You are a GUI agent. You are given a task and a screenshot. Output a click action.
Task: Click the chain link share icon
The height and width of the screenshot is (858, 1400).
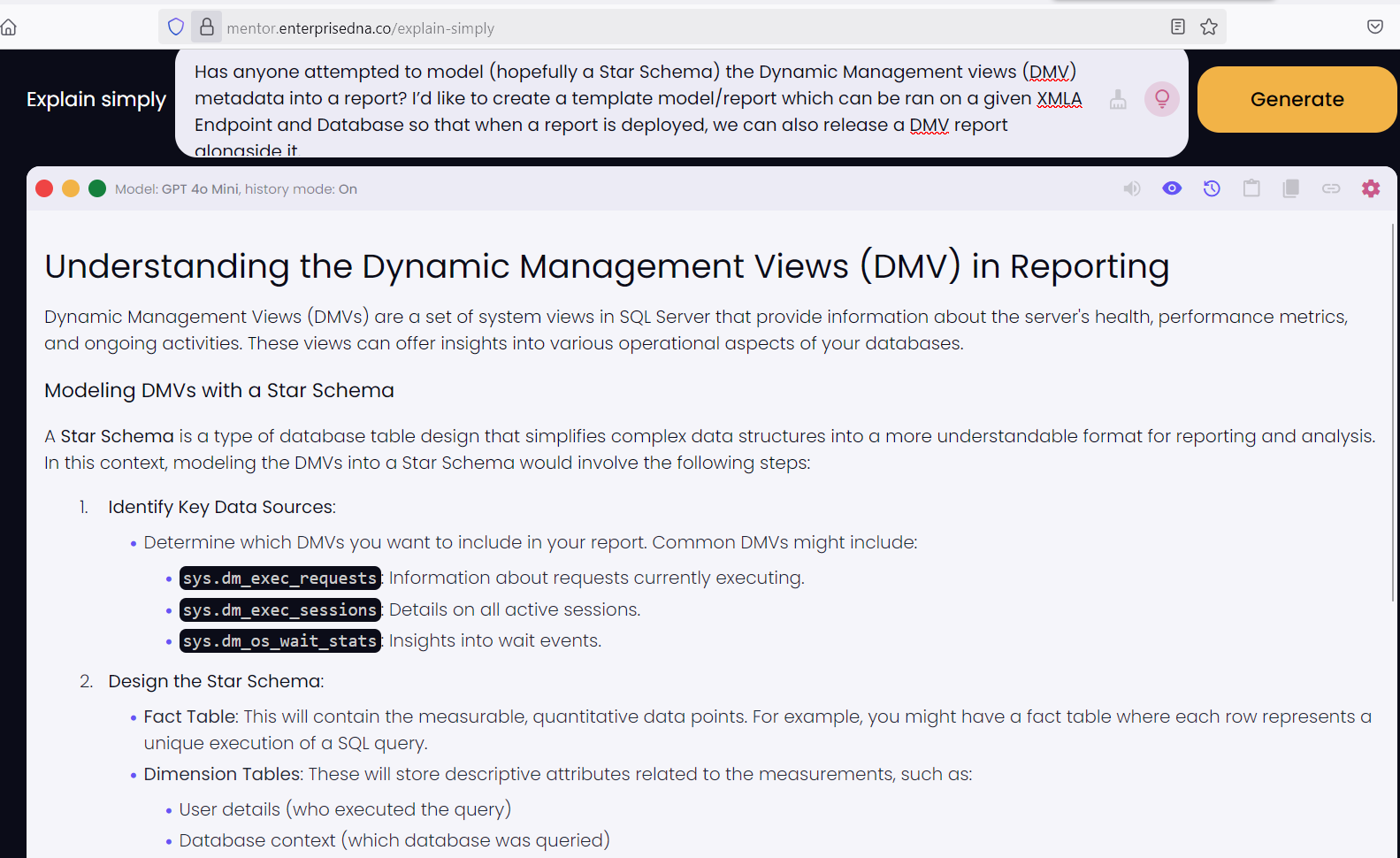coord(1331,188)
